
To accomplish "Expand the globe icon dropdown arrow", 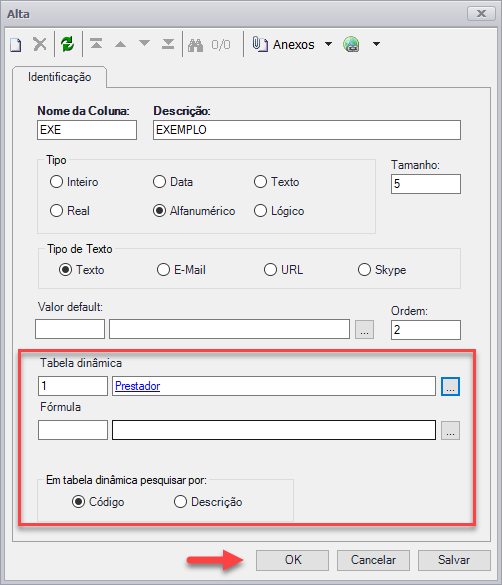I will click(x=376, y=44).
